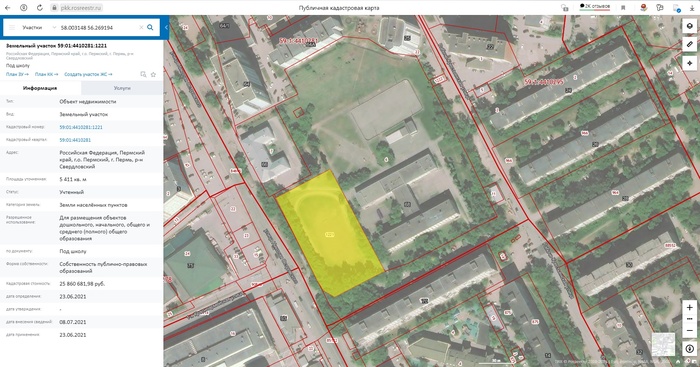
Task: Zoom in with the plus button
Action: coord(690,307)
